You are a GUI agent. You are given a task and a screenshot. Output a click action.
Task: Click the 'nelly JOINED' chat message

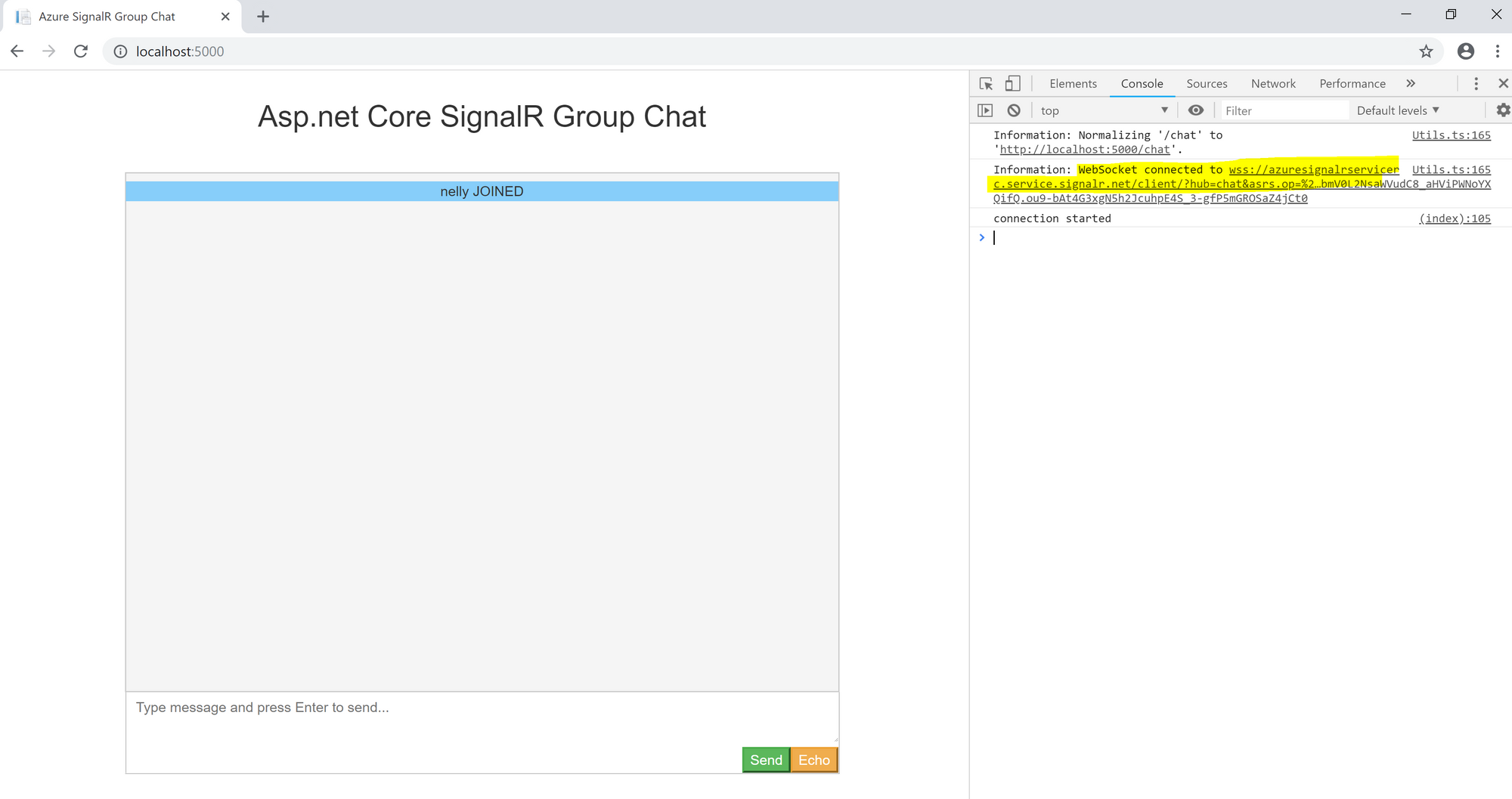[x=482, y=191]
